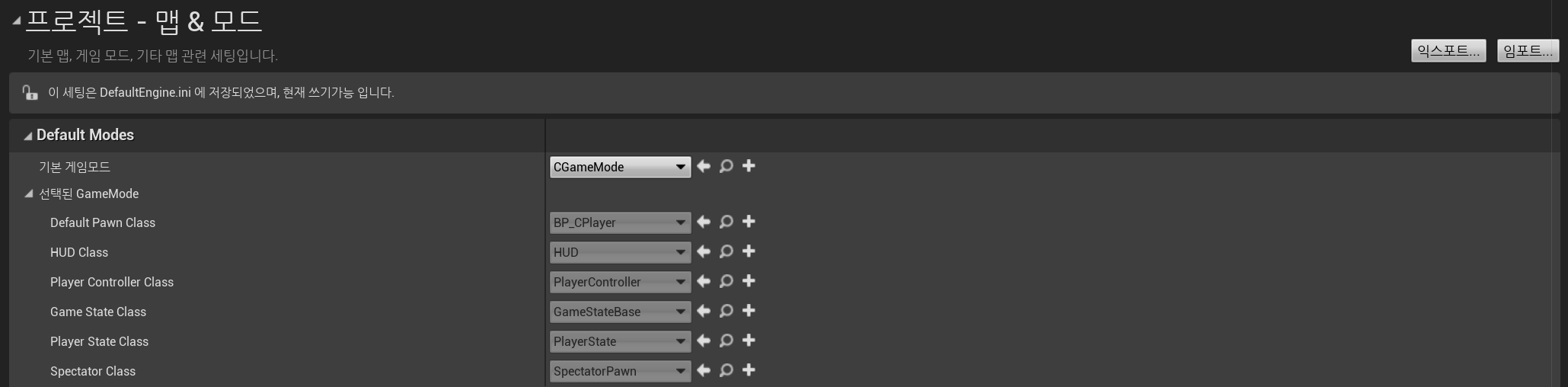Browse to CGameMode in Content Browser

[x=727, y=166]
